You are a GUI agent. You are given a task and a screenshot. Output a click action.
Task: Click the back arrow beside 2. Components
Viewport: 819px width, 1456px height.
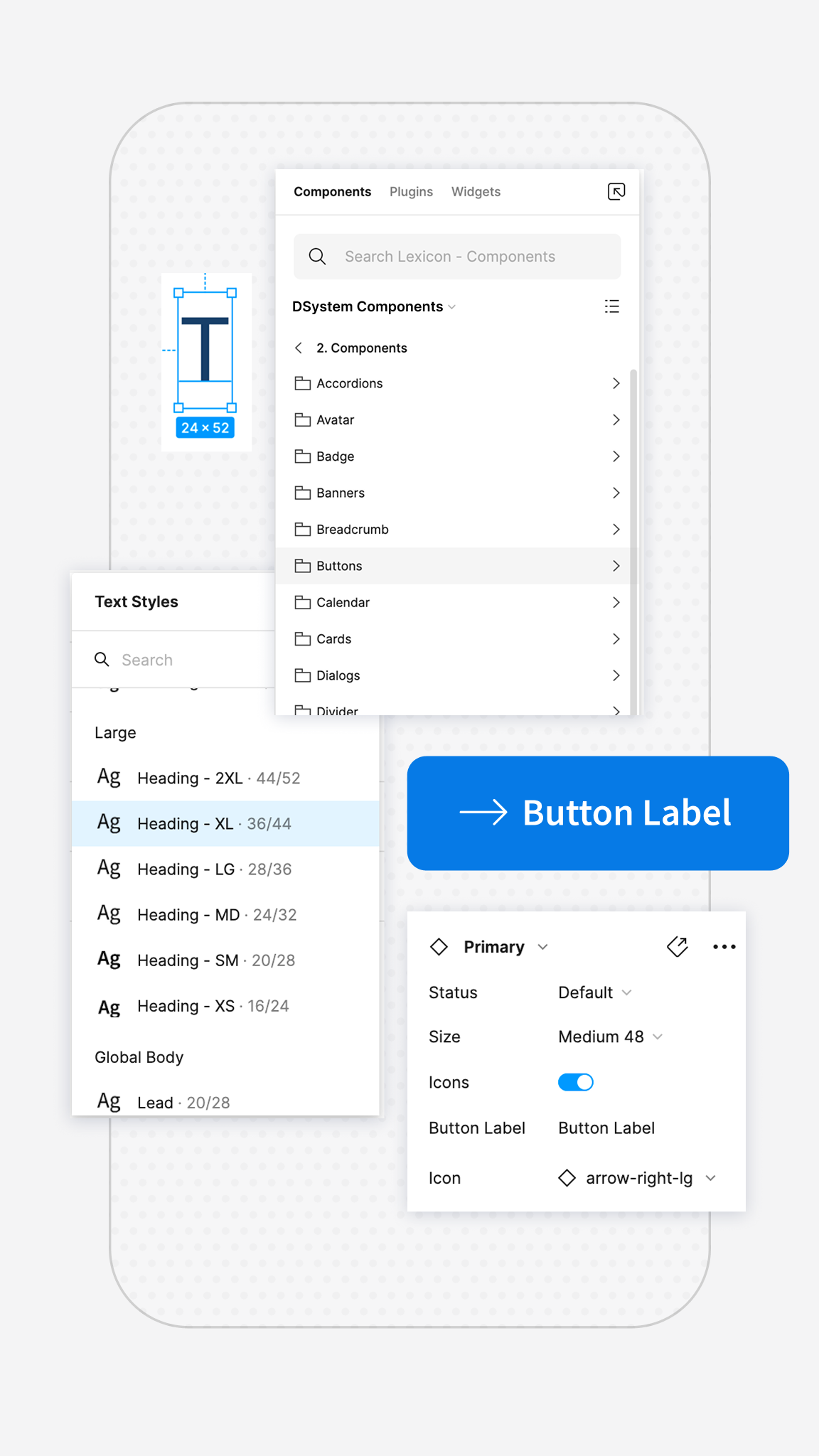point(299,348)
